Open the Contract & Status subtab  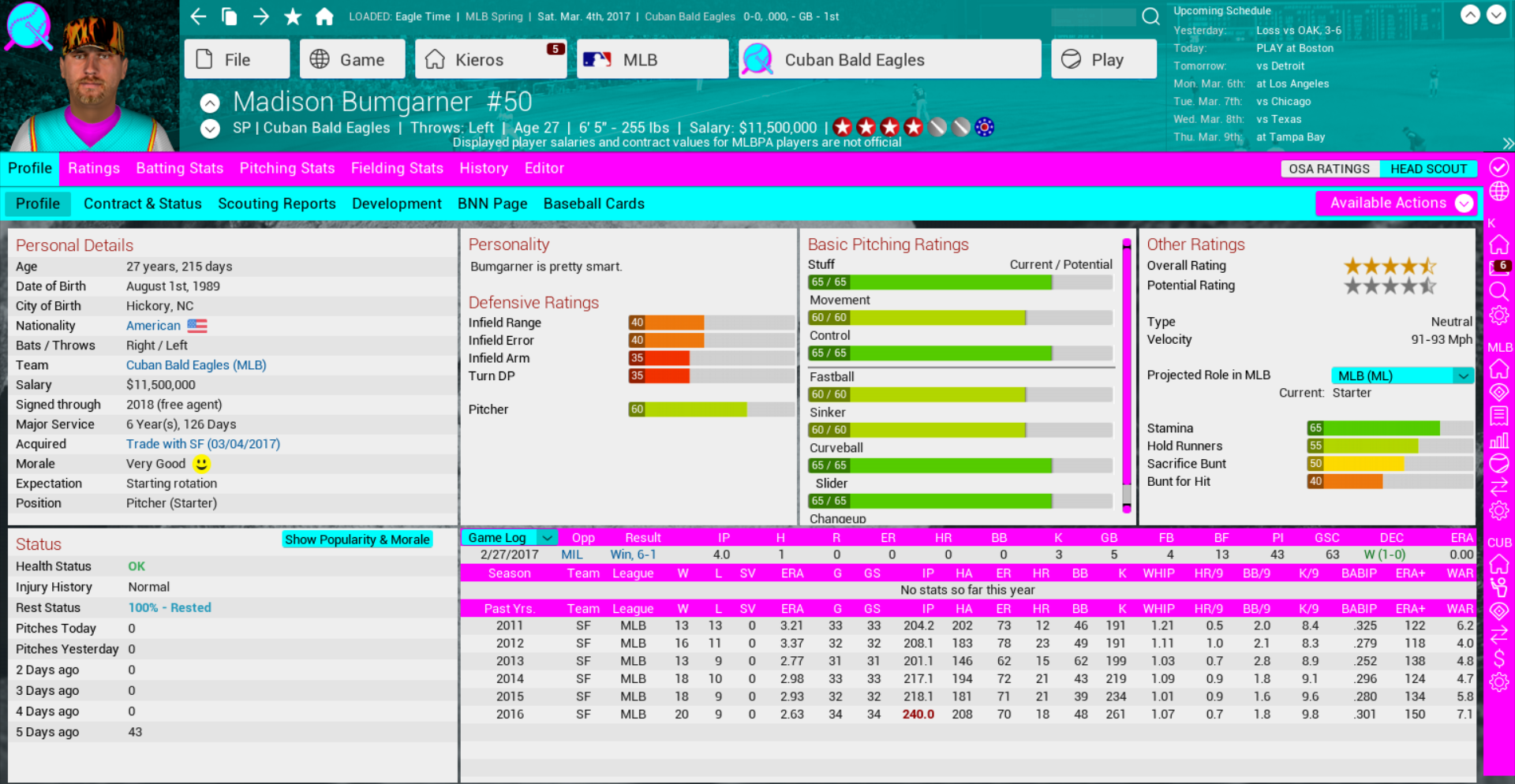pos(143,203)
